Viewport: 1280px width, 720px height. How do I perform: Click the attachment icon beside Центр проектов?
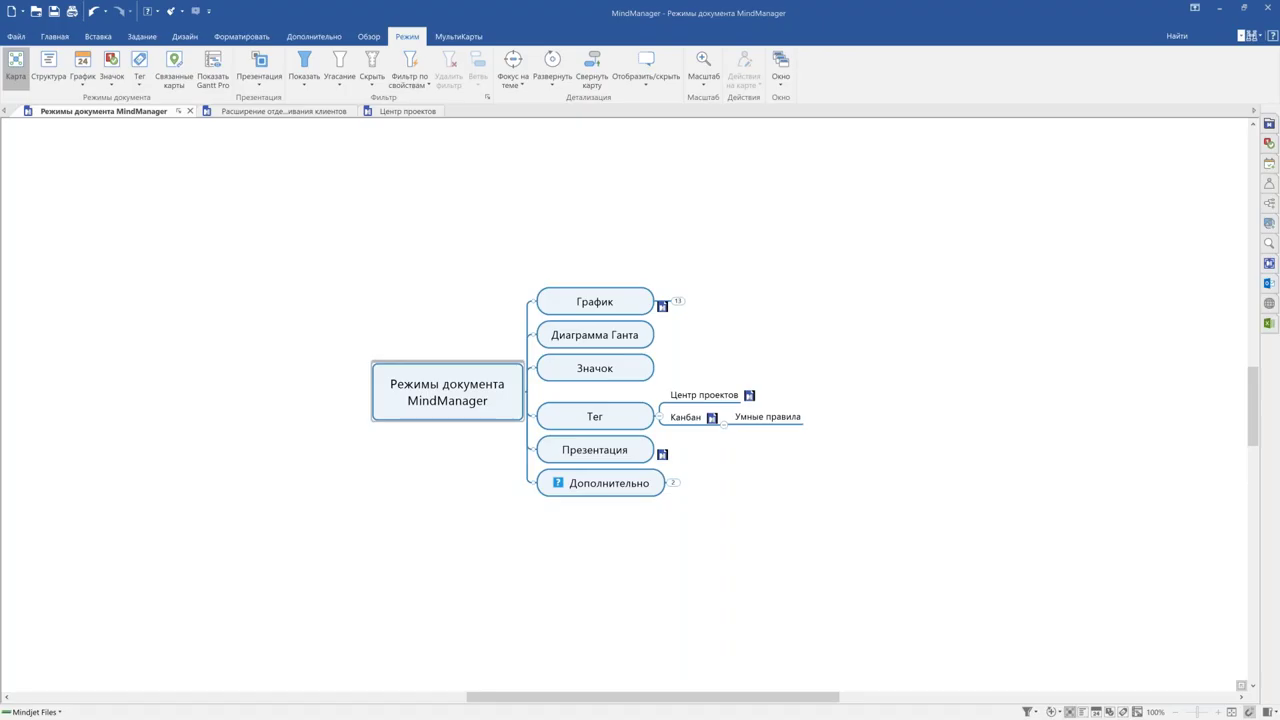pos(749,396)
